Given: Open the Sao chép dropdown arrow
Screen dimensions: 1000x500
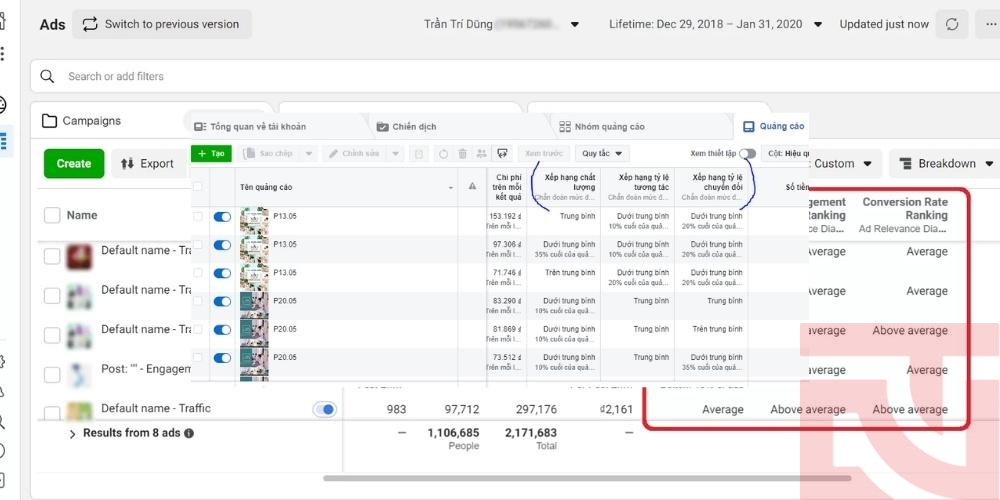Looking at the screenshot, I should [x=309, y=154].
